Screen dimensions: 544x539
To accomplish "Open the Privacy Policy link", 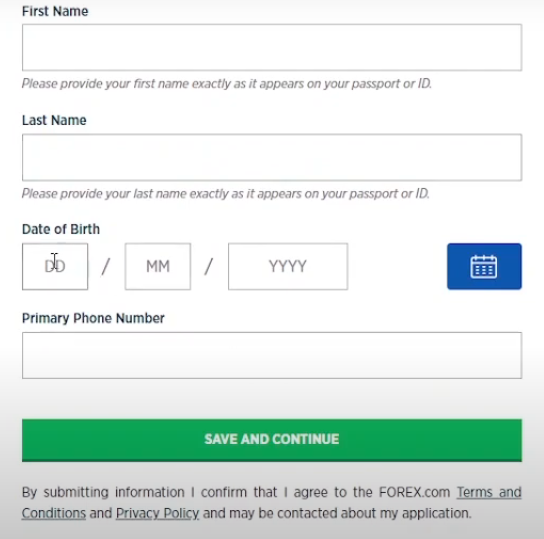I will 158,513.
